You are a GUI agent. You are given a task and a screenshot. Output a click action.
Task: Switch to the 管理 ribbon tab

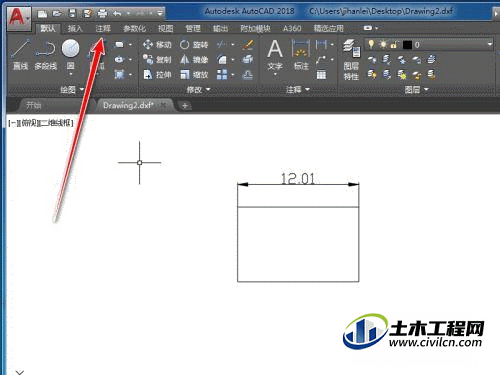[x=193, y=28]
